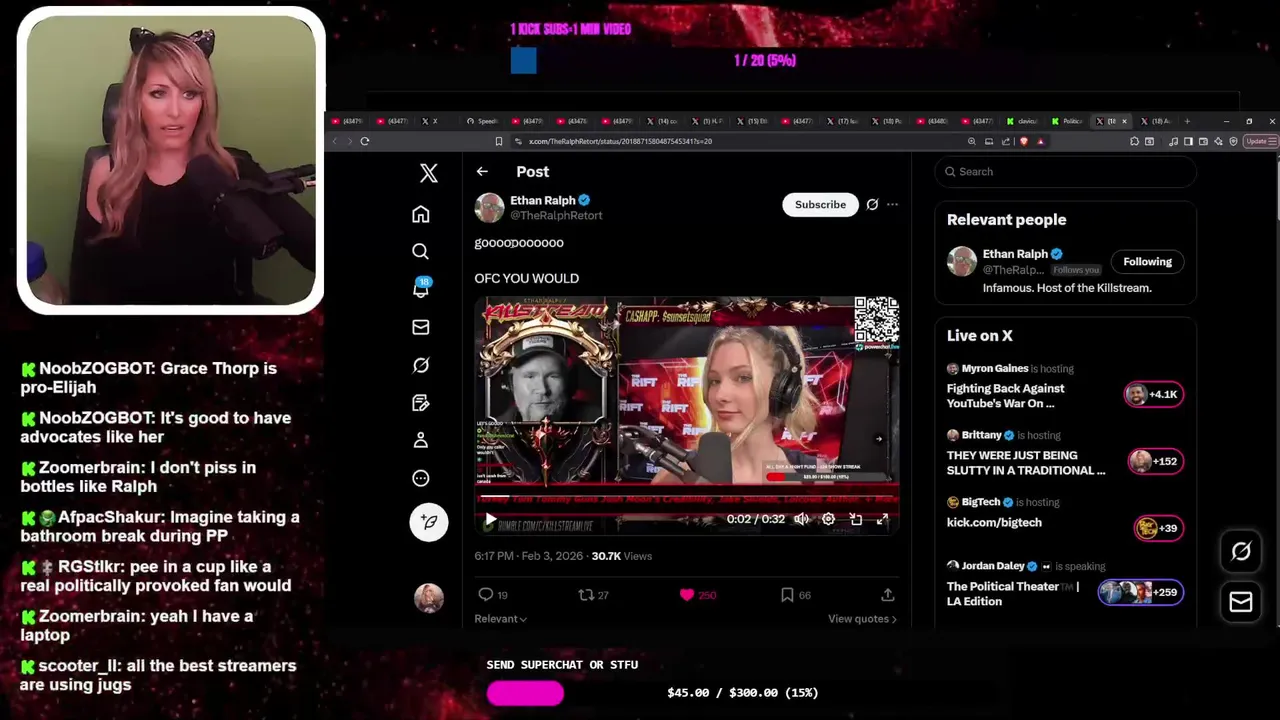Click the address bar URL
Image resolution: width=1280 pixels, height=720 pixels.
(620, 141)
